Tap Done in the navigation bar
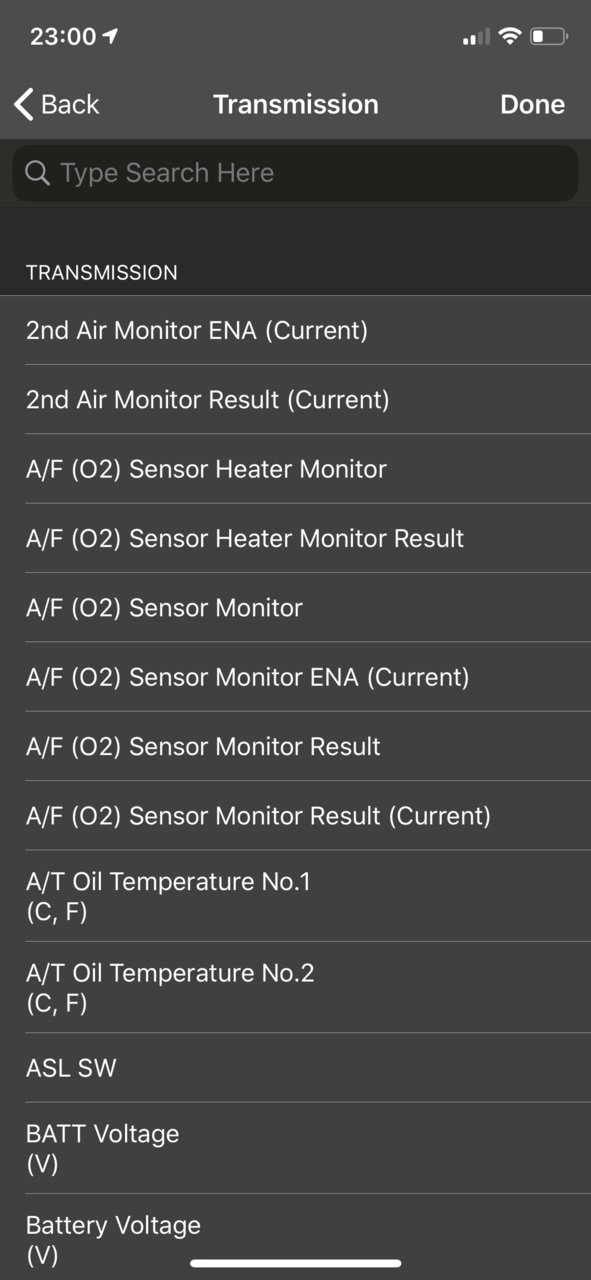 pyautogui.click(x=532, y=104)
